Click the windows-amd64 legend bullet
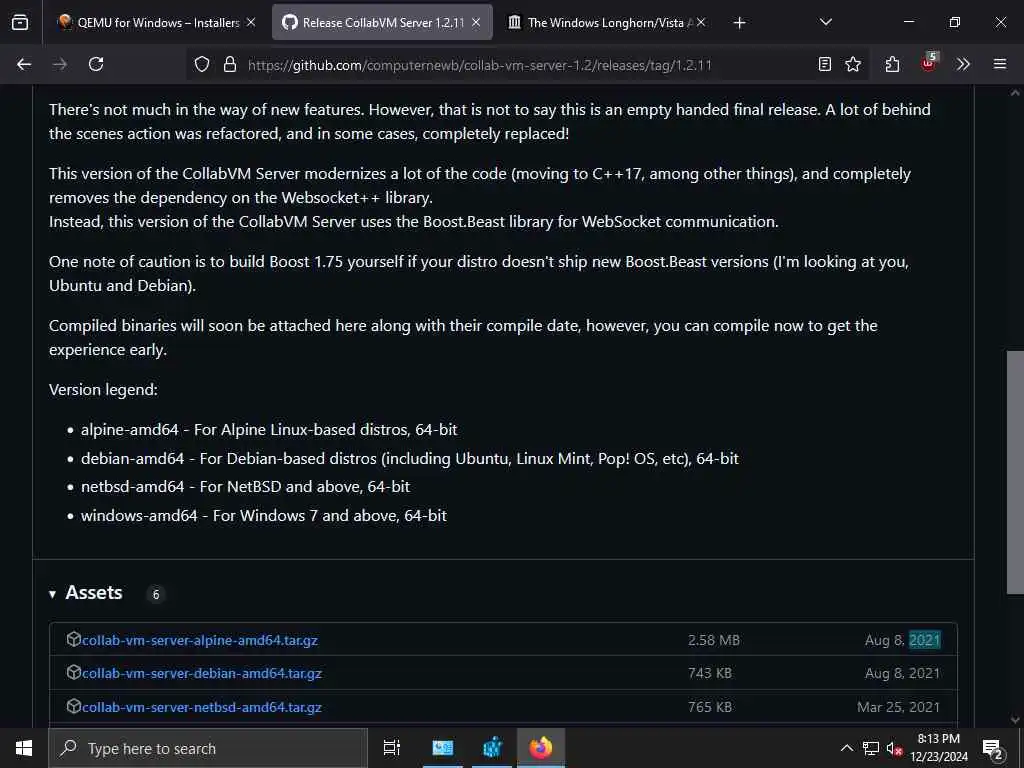This screenshot has width=1024, height=768. pos(264,515)
